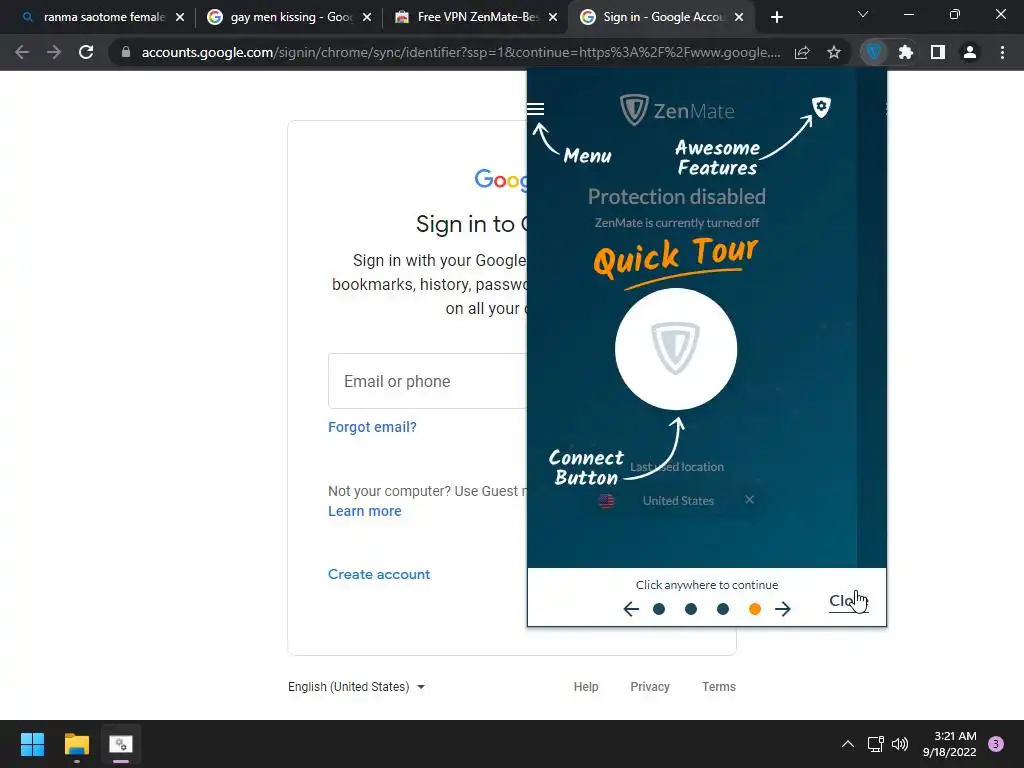Click the ZenMate connect button circle

tap(676, 349)
